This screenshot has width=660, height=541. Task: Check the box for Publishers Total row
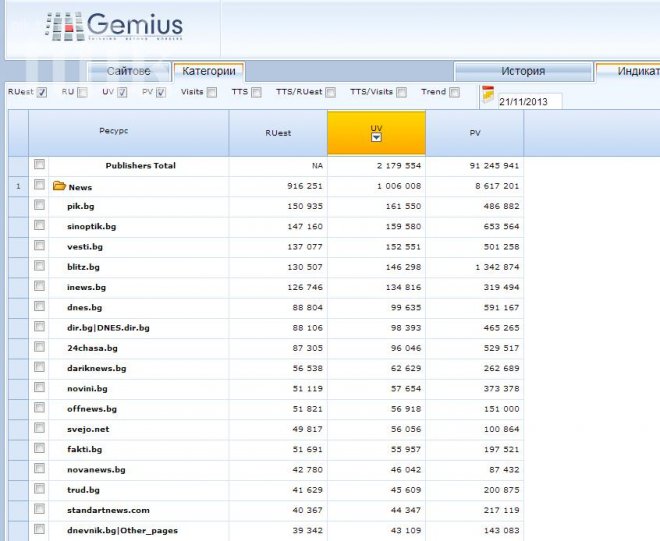click(39, 165)
